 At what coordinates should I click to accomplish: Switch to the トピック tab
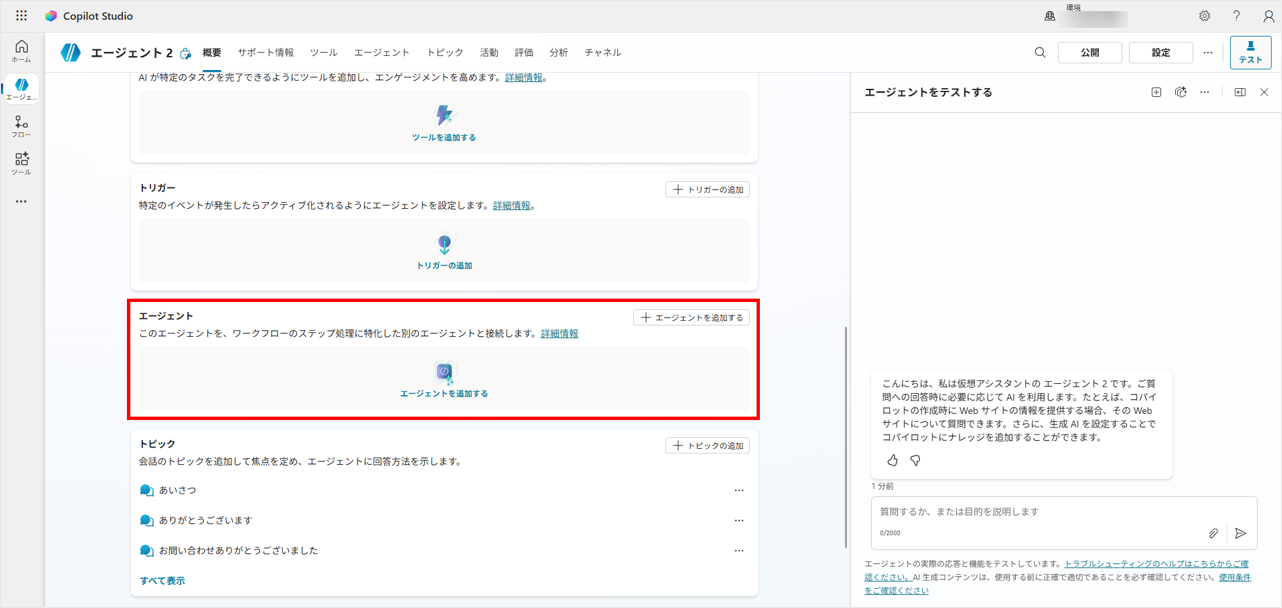click(445, 53)
